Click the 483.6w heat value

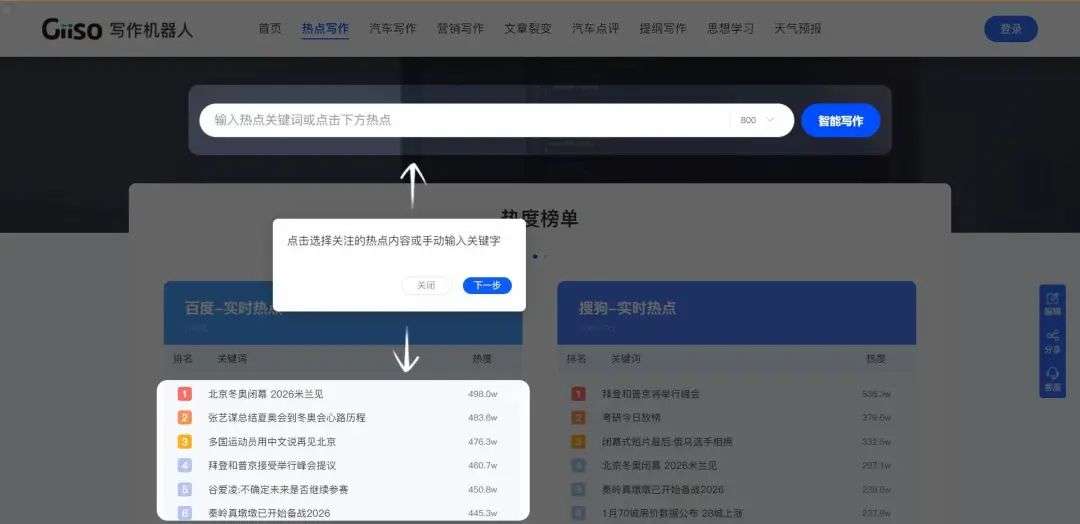tap(482, 417)
